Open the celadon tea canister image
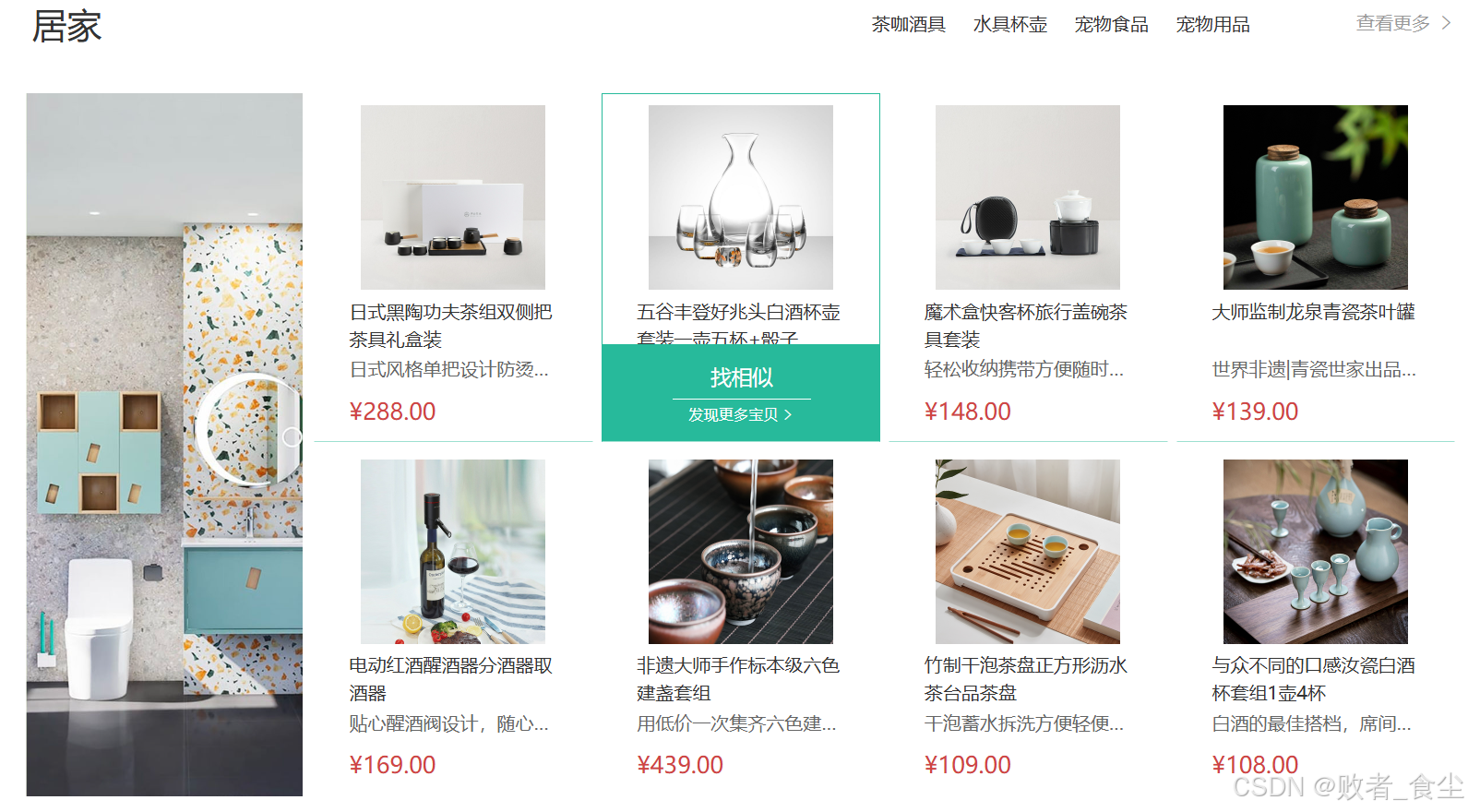This screenshot has height=812, width=1468. (x=1316, y=197)
